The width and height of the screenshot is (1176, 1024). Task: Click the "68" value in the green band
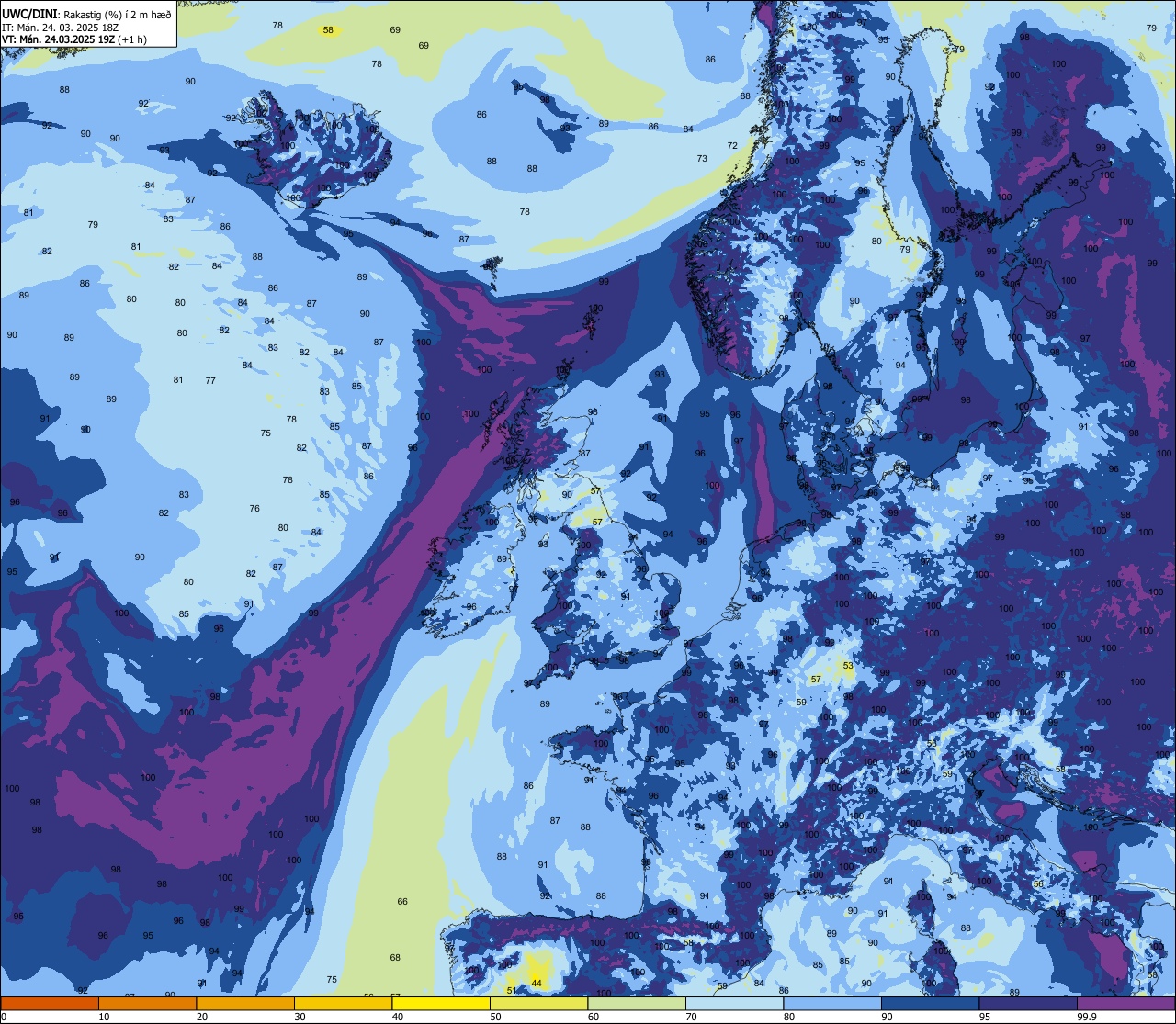point(395,958)
